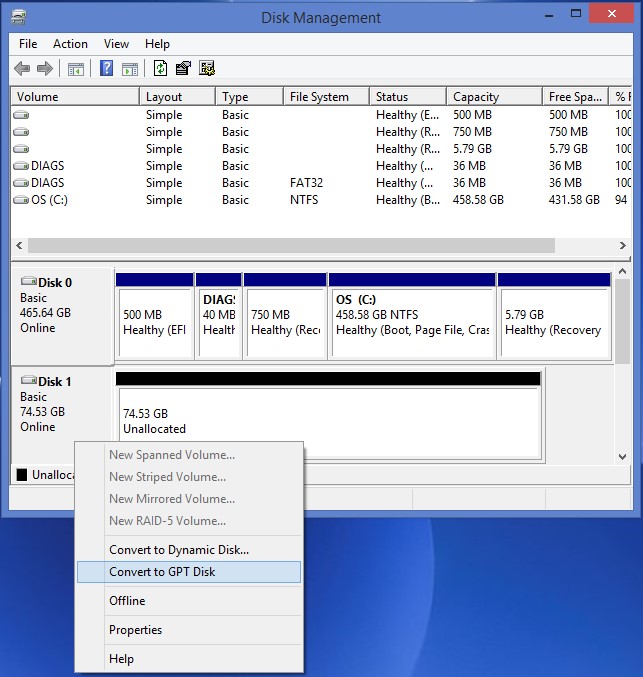Click the Properties toolbar icon
643x677 pixels.
183,68
